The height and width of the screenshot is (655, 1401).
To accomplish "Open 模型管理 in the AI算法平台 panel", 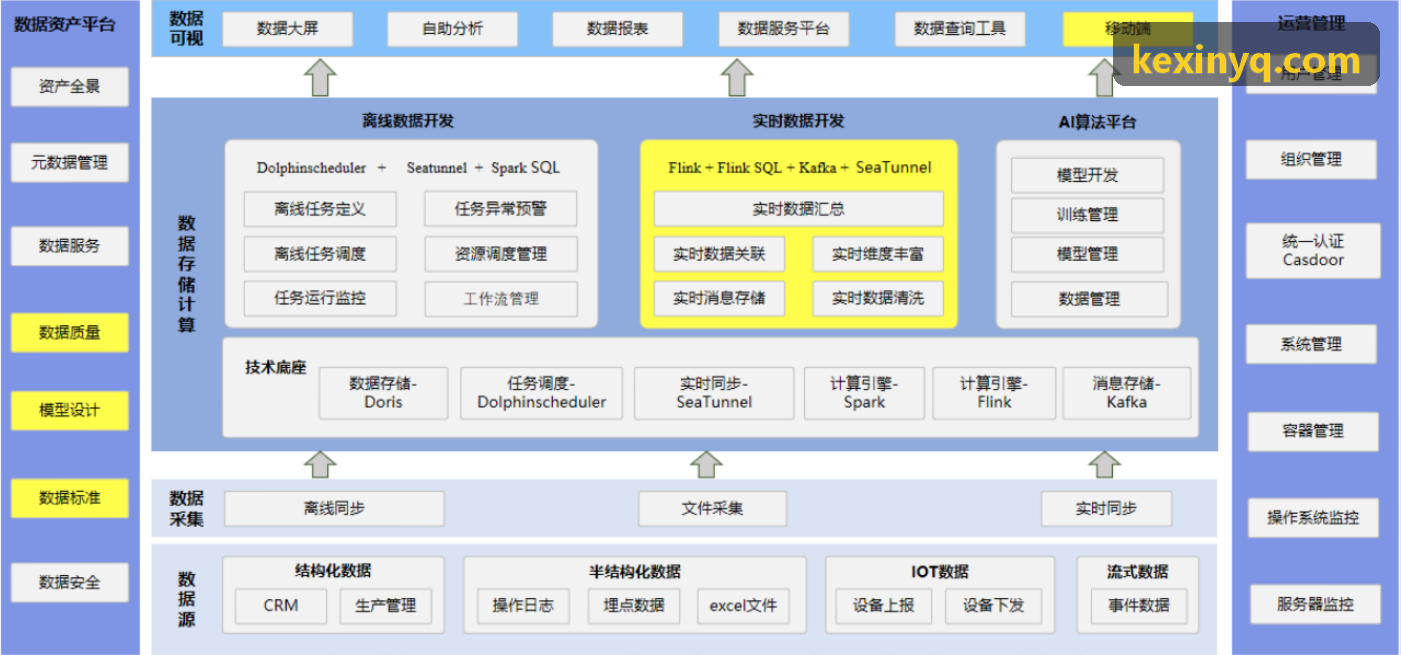I will click(1088, 254).
